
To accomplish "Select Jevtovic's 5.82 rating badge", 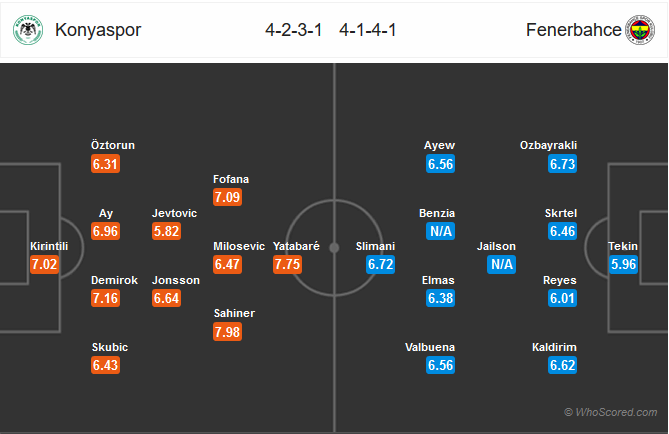I will click(166, 231).
